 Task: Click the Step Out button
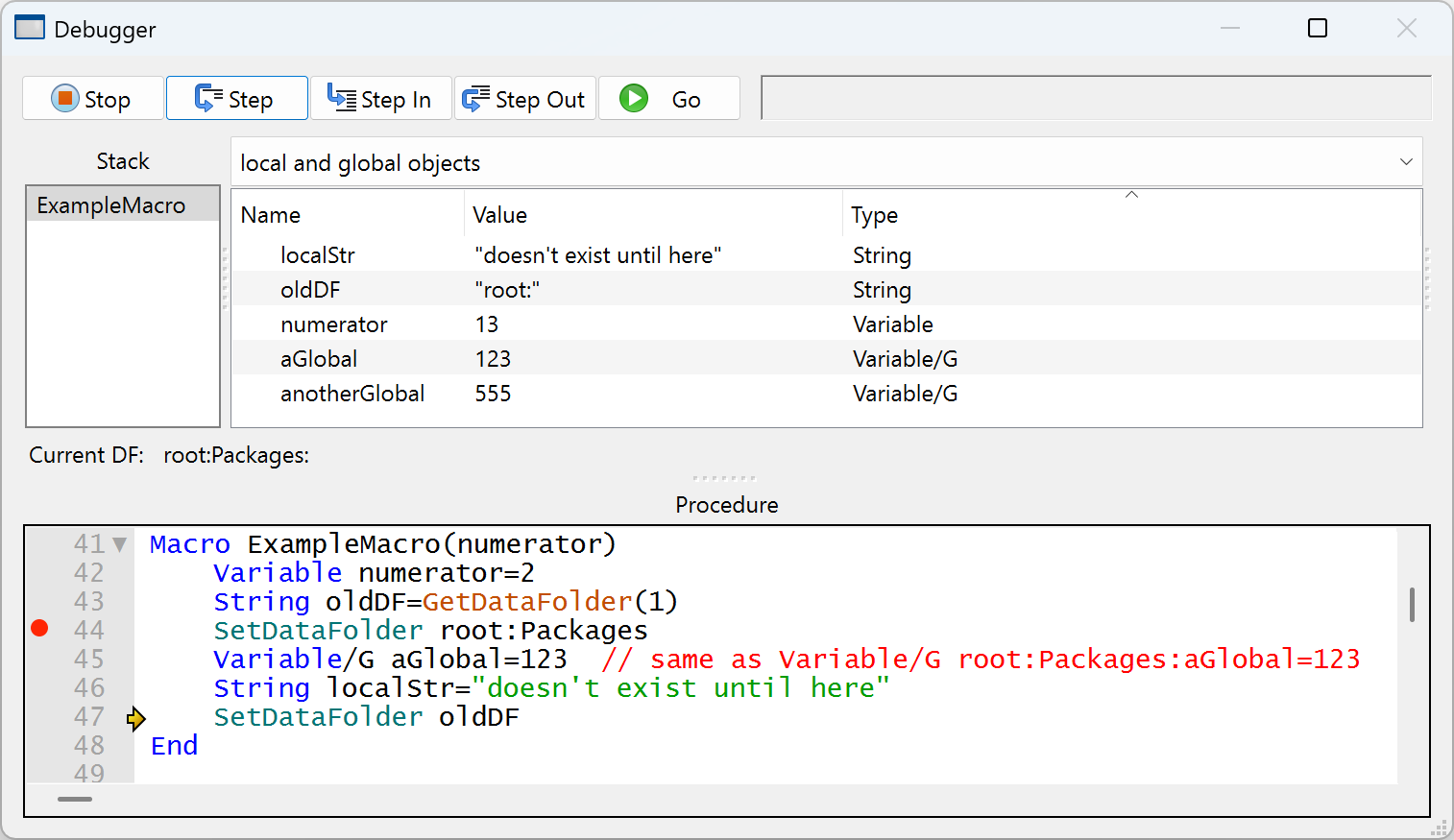click(x=524, y=99)
